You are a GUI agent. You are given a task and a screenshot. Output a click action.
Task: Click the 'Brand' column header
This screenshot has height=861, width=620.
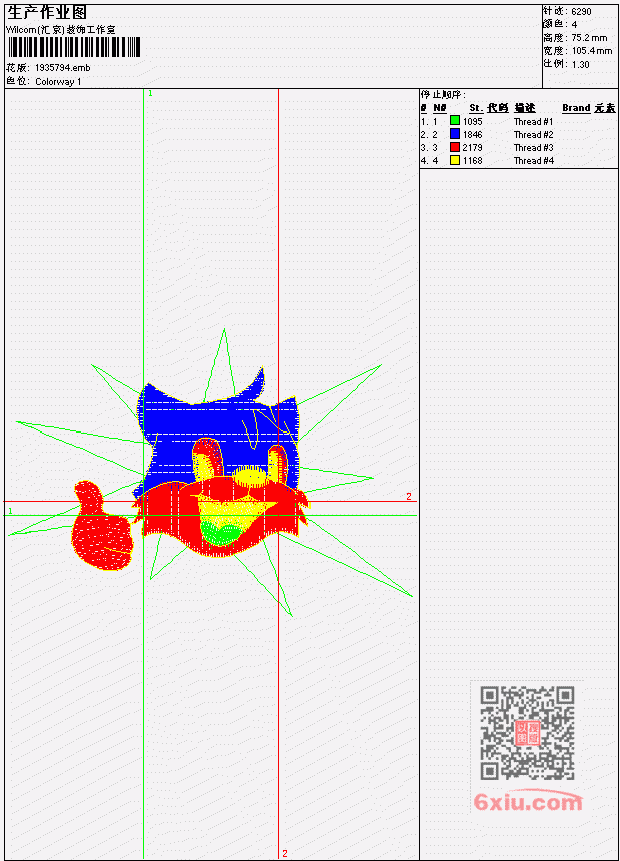click(x=576, y=108)
